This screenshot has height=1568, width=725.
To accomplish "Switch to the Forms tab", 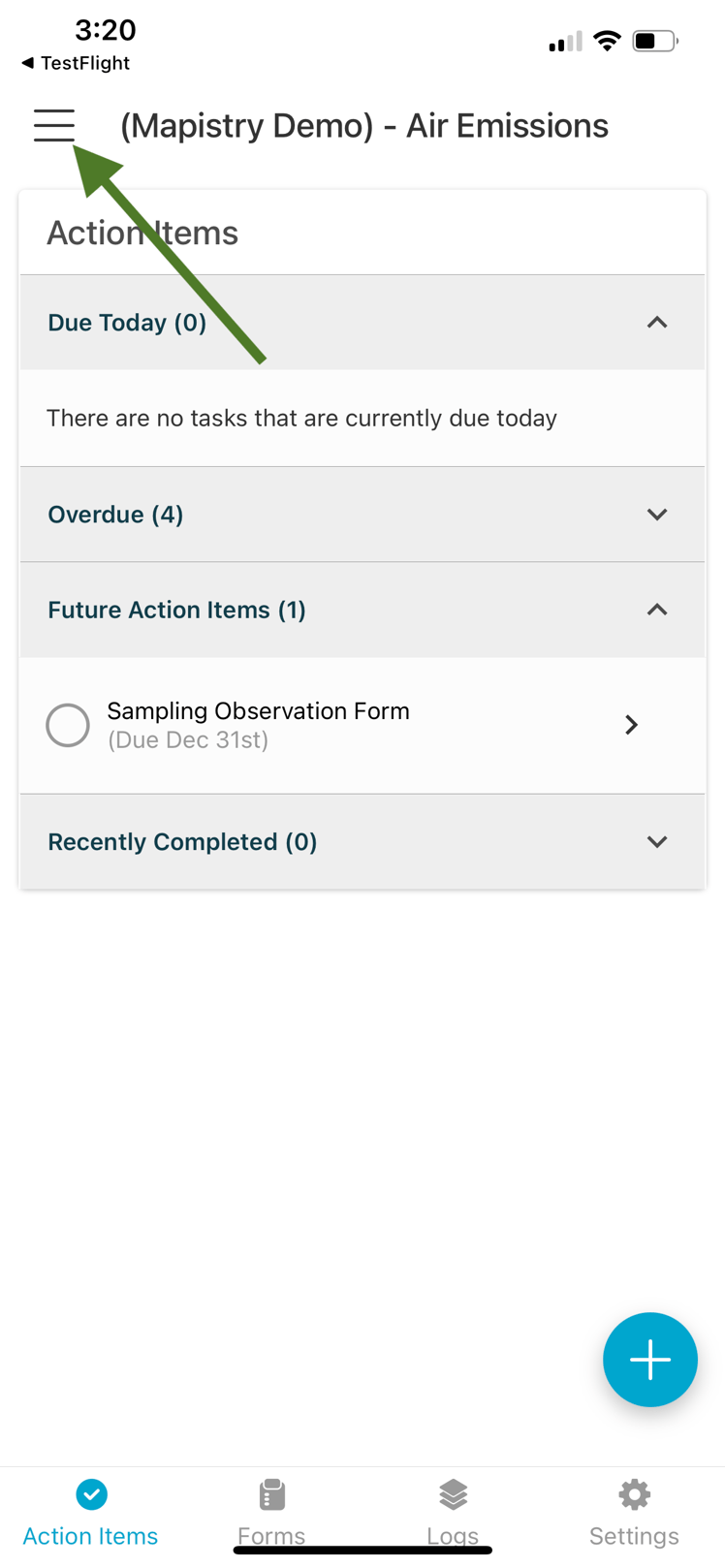I will 271,1512.
